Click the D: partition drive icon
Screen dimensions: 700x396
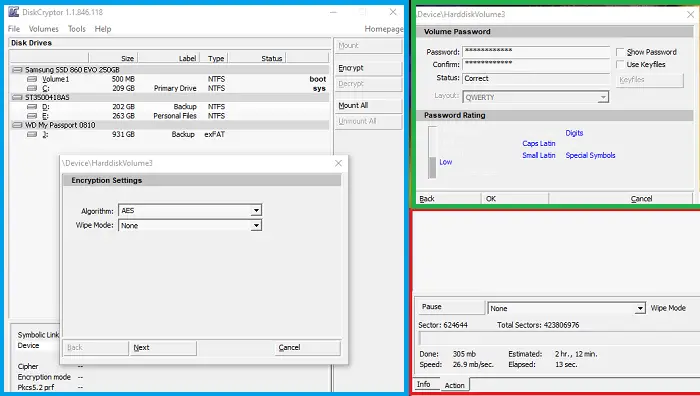click(32, 107)
